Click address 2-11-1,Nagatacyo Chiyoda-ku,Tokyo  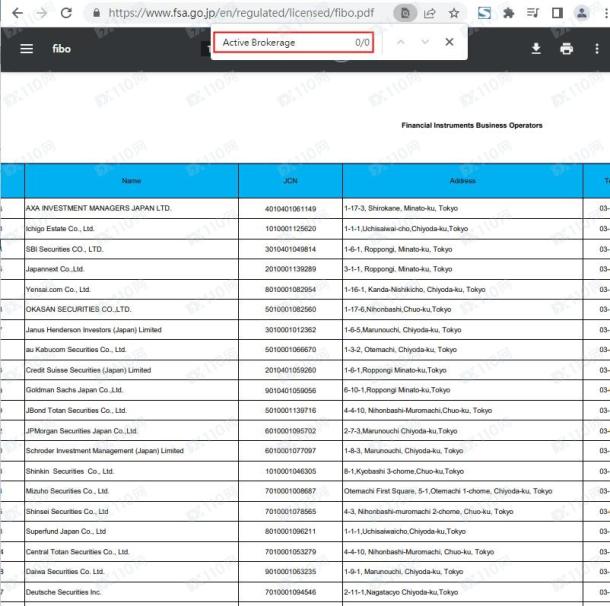[x=401, y=592]
